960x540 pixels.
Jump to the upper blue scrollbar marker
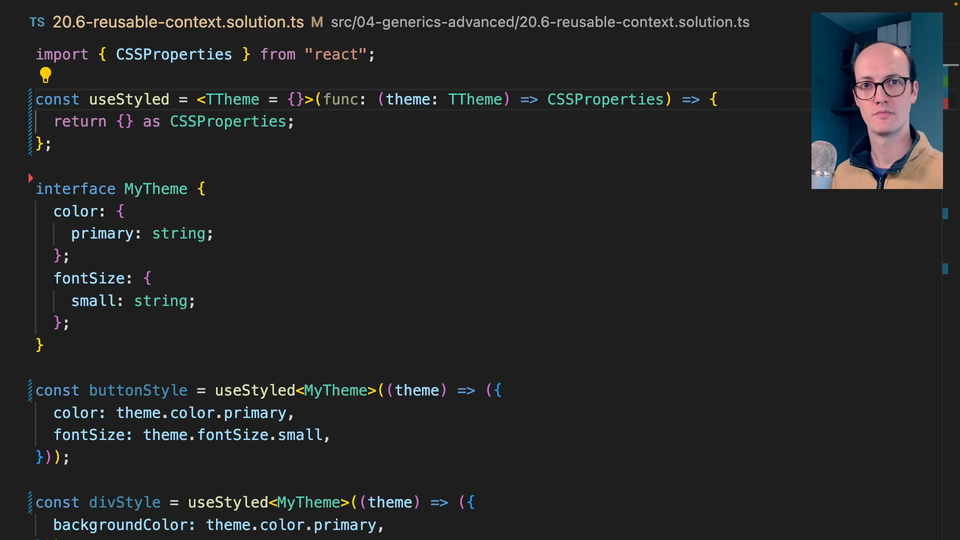click(x=945, y=213)
